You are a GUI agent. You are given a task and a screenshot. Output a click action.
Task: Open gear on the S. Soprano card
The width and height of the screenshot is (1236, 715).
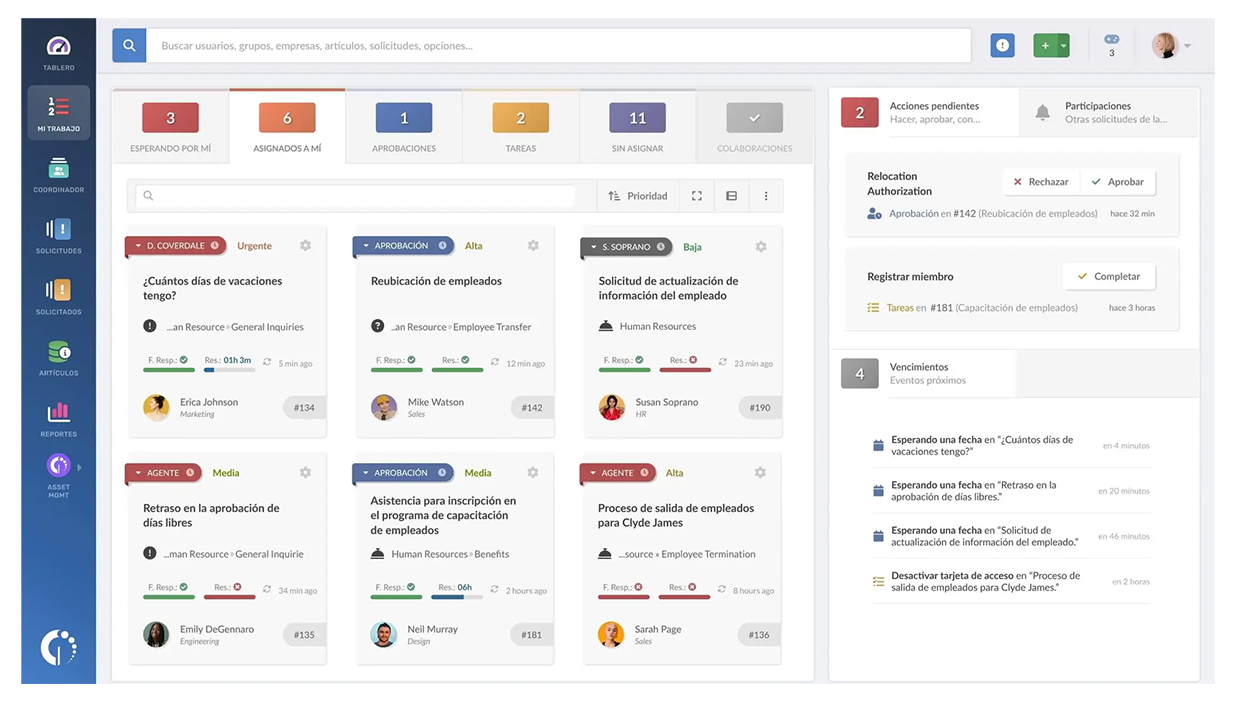pos(761,246)
